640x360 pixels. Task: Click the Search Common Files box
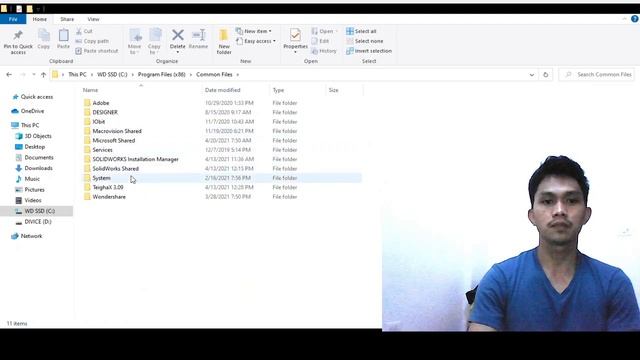[597, 75]
